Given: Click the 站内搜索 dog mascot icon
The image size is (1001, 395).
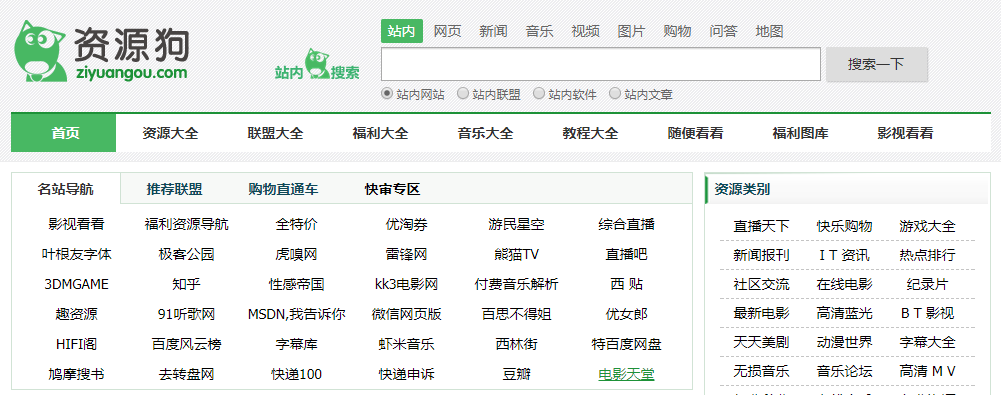Looking at the screenshot, I should pos(317,64).
